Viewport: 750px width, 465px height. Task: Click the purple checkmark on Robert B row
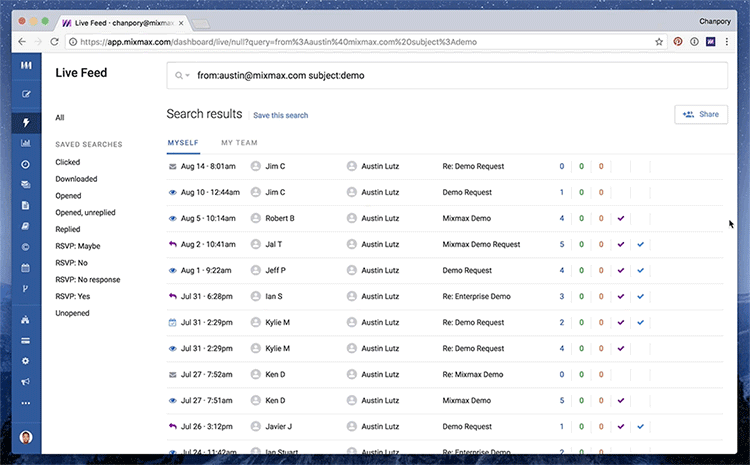pyautogui.click(x=621, y=218)
